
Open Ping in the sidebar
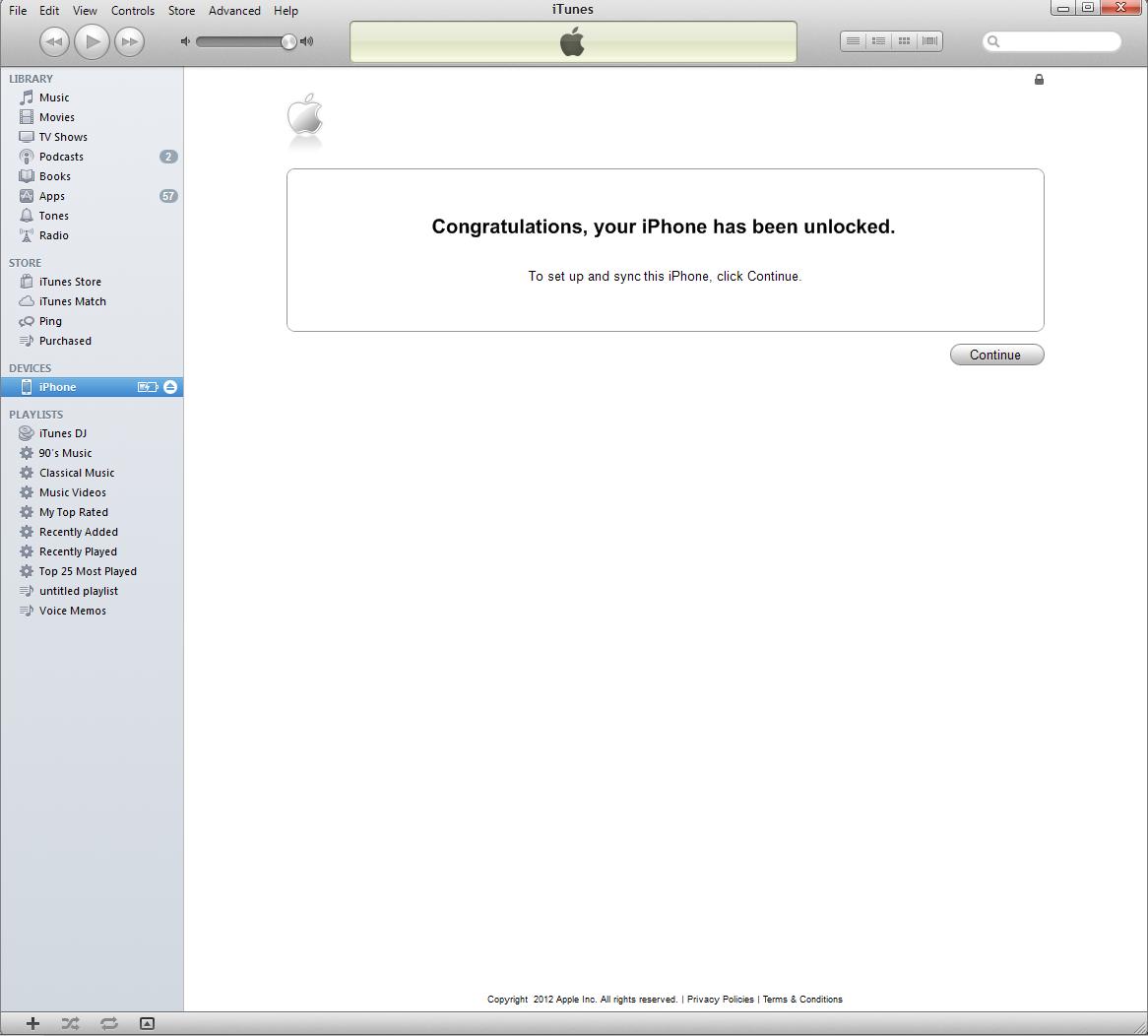(x=92, y=321)
